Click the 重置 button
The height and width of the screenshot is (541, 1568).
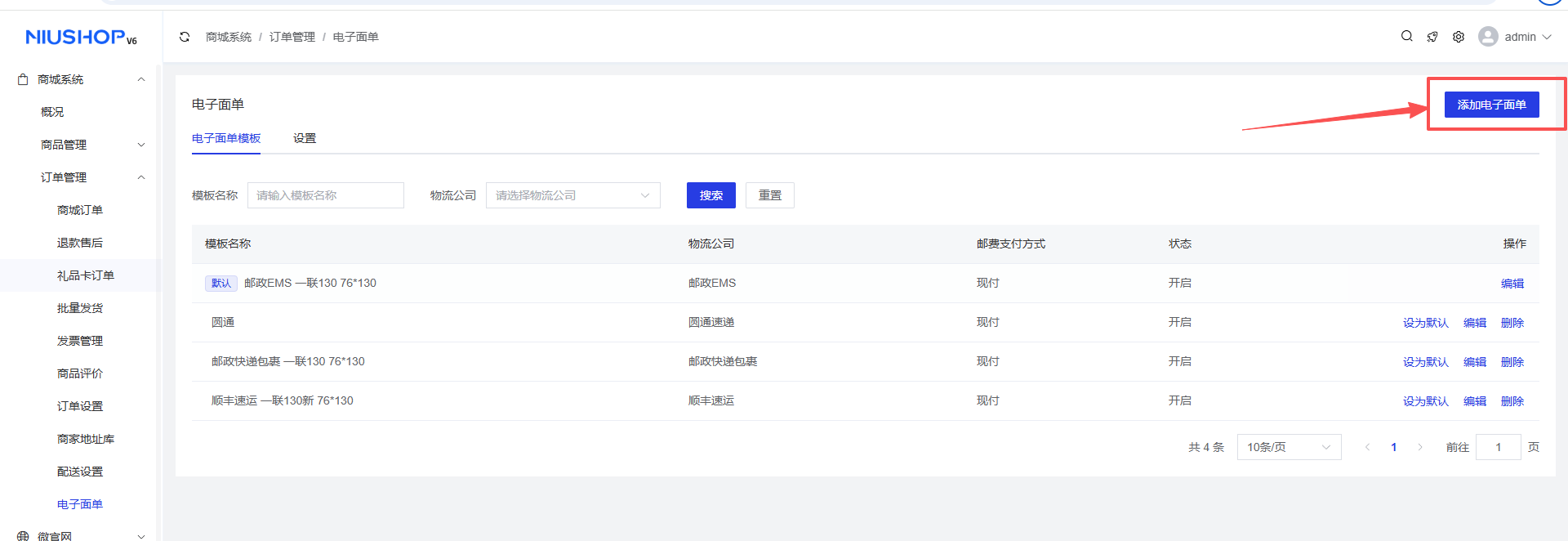(769, 195)
